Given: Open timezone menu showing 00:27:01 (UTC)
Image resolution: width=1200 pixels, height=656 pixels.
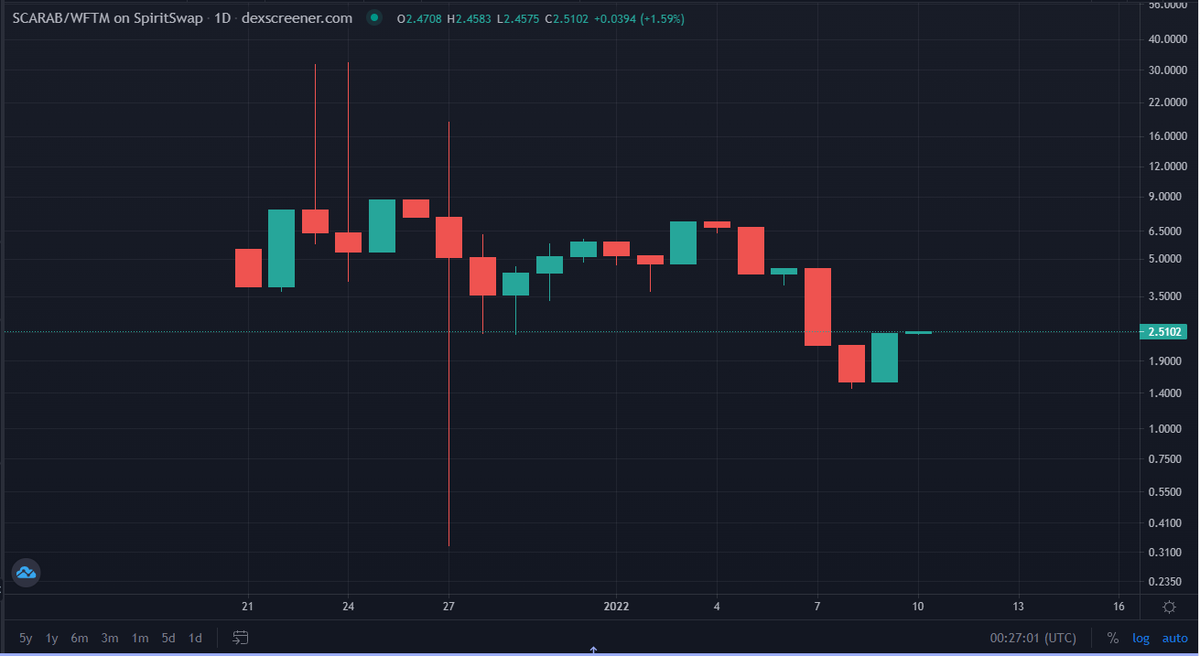Looking at the screenshot, I should (1034, 637).
